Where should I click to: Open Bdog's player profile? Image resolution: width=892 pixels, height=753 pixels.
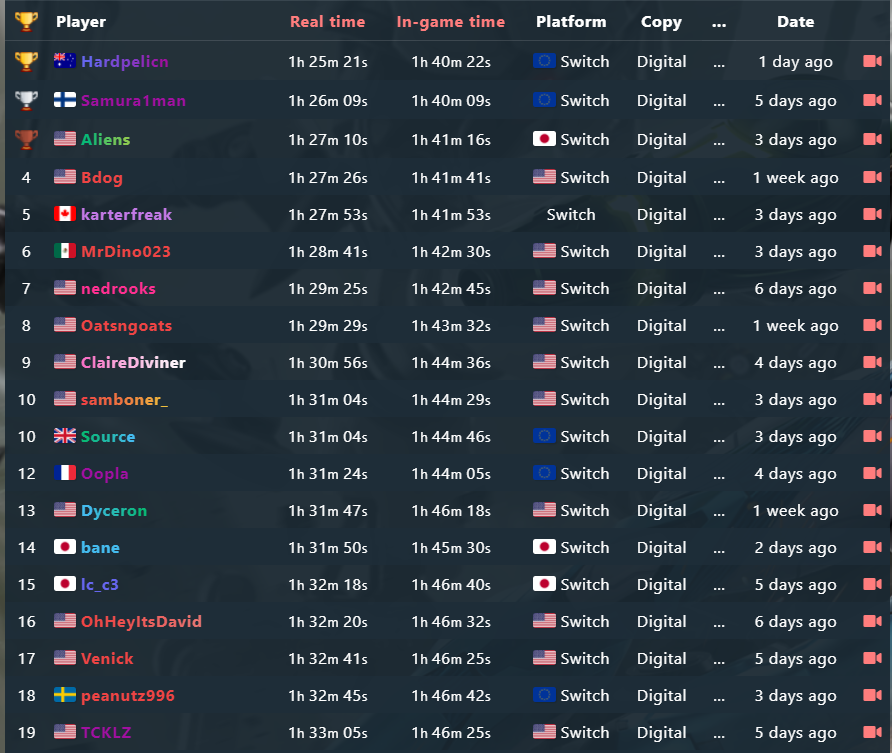point(102,177)
